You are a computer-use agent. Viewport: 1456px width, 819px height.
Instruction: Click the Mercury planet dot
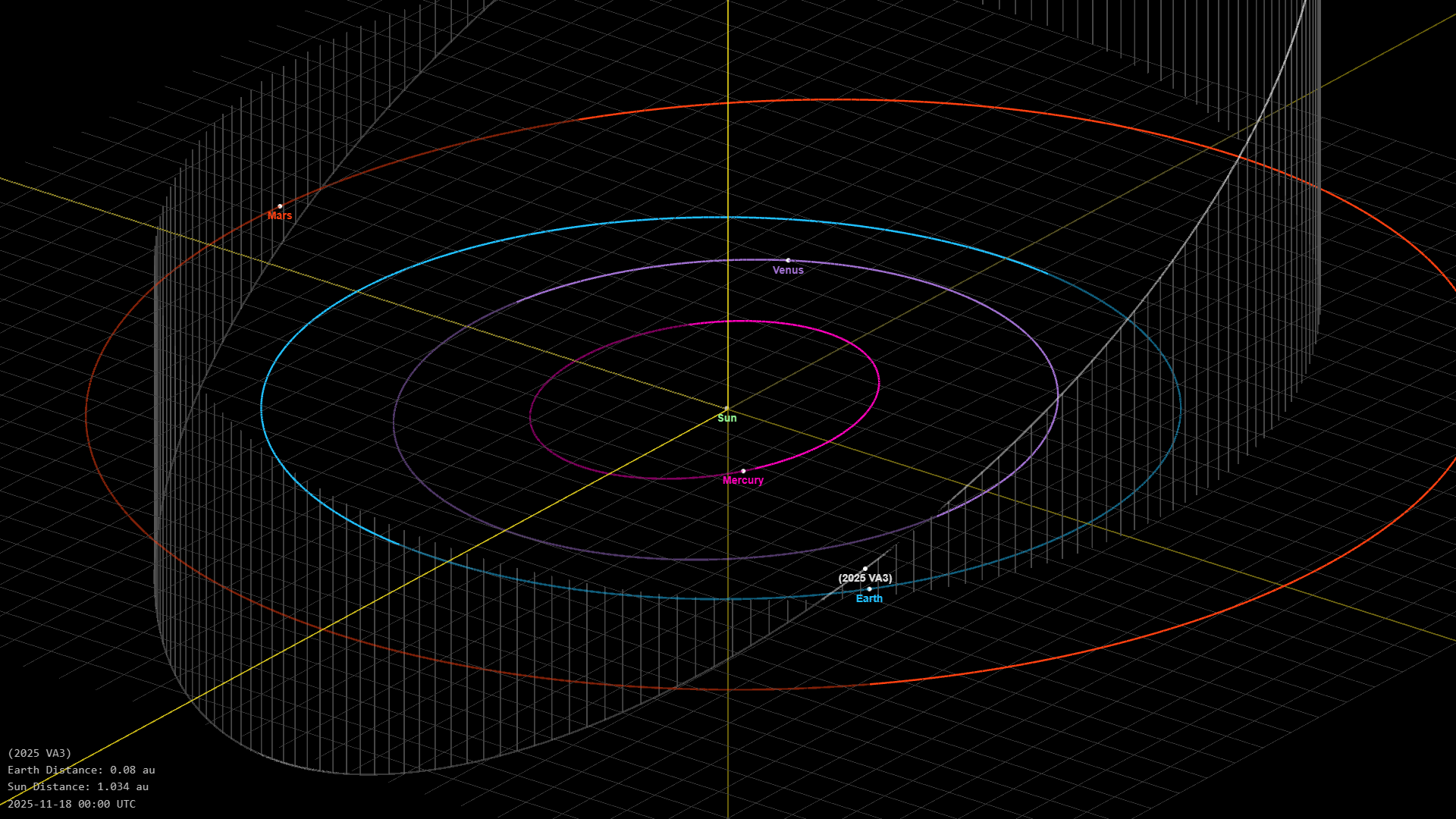click(x=743, y=471)
